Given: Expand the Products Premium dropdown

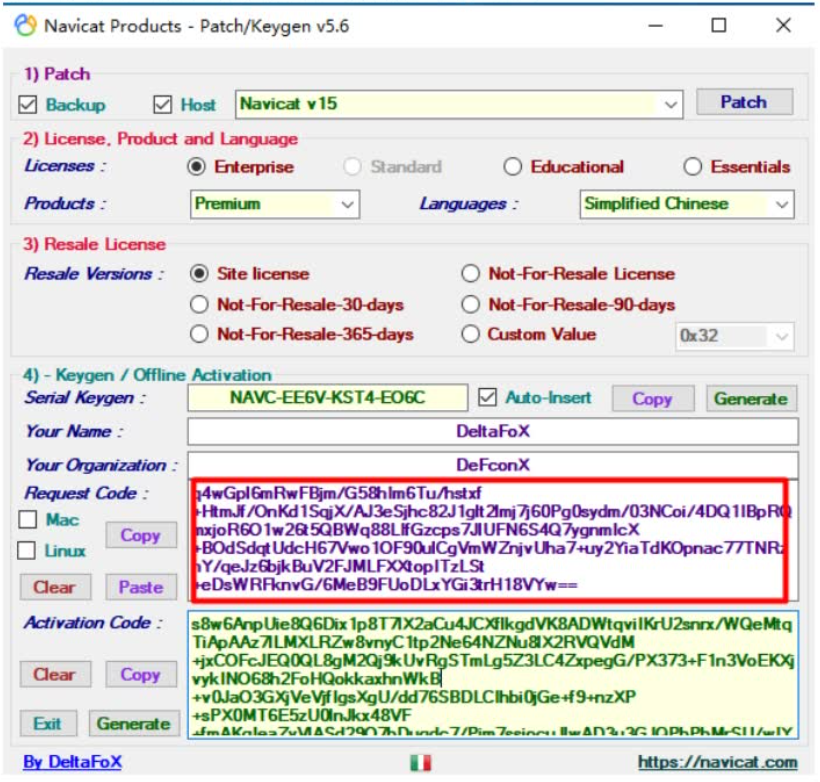Looking at the screenshot, I should coord(347,204).
